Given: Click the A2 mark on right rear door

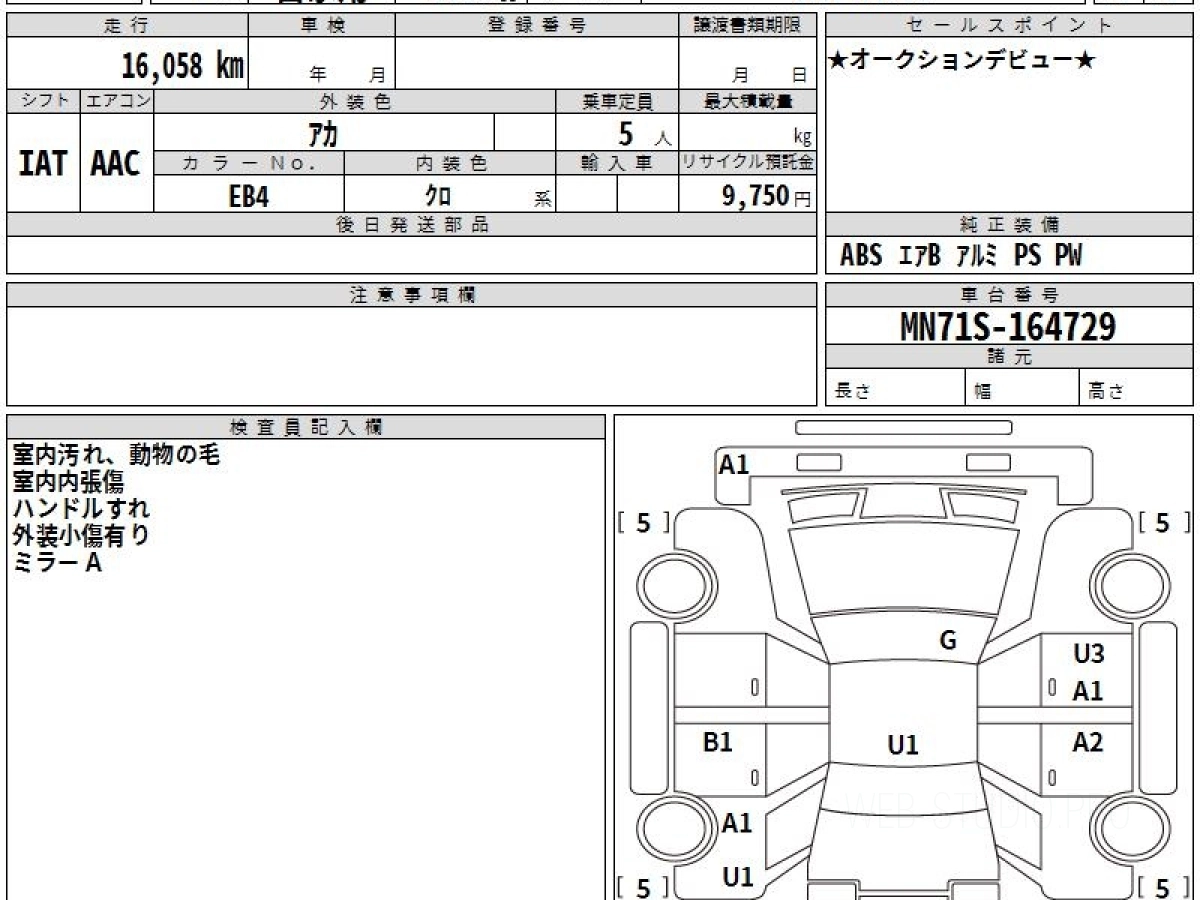Looking at the screenshot, I should click(1088, 742).
